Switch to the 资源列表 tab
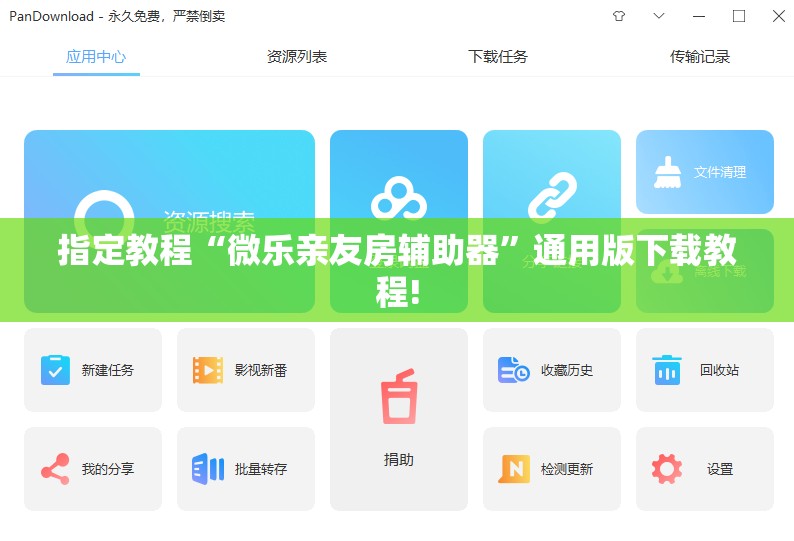The width and height of the screenshot is (794, 541). click(x=297, y=56)
